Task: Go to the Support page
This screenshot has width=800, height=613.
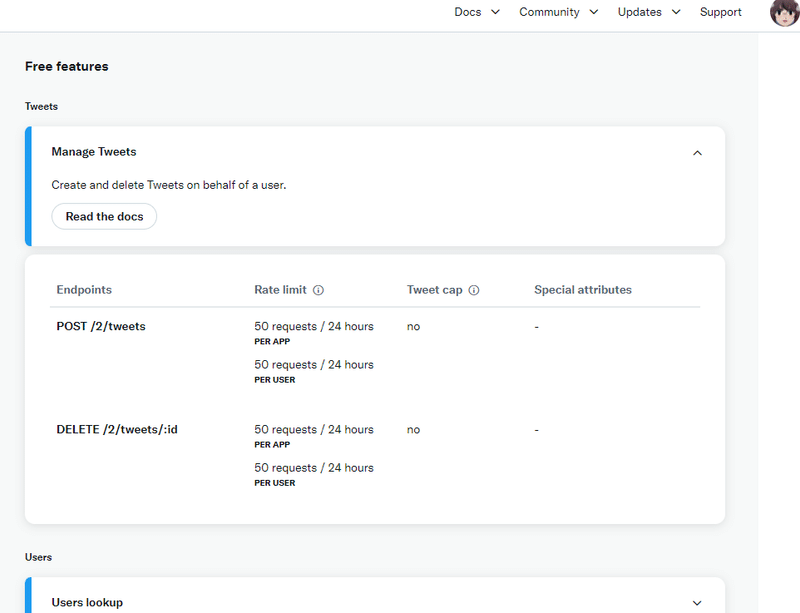Action: (x=720, y=12)
